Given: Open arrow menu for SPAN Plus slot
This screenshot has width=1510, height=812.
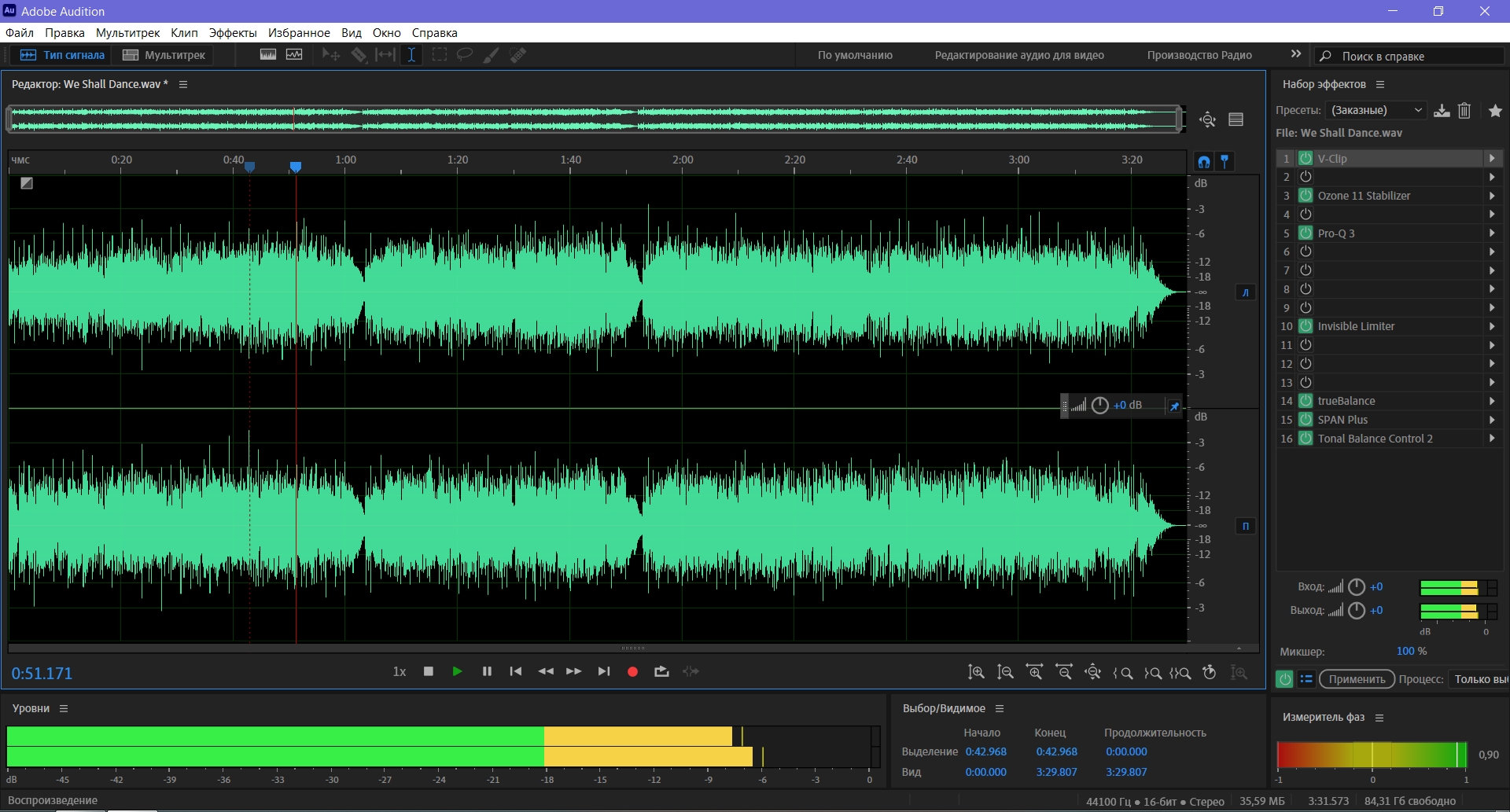Looking at the screenshot, I should point(1492,420).
